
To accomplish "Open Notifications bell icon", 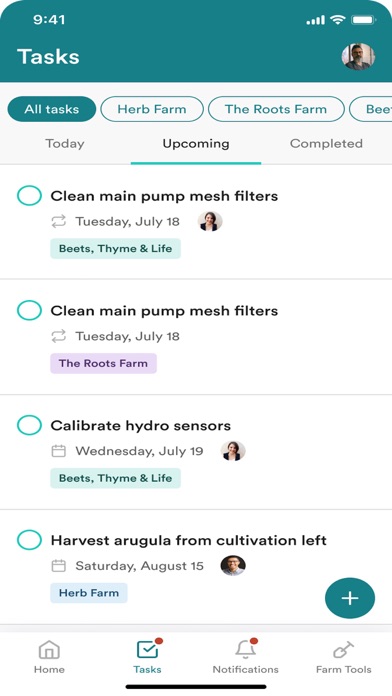I will (x=245, y=650).
